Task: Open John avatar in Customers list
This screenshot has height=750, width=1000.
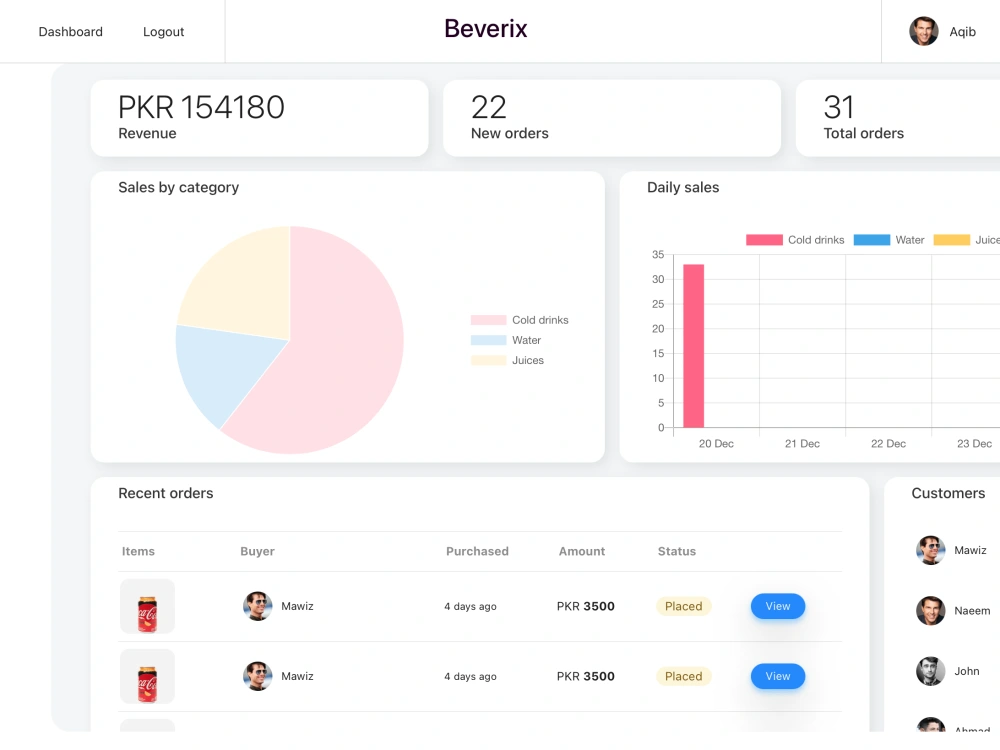Action: coord(930,671)
